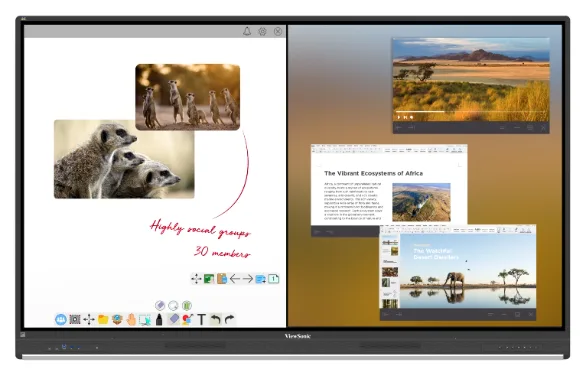Open the magic box resource tool
This screenshot has height=371, width=588.
(x=117, y=320)
